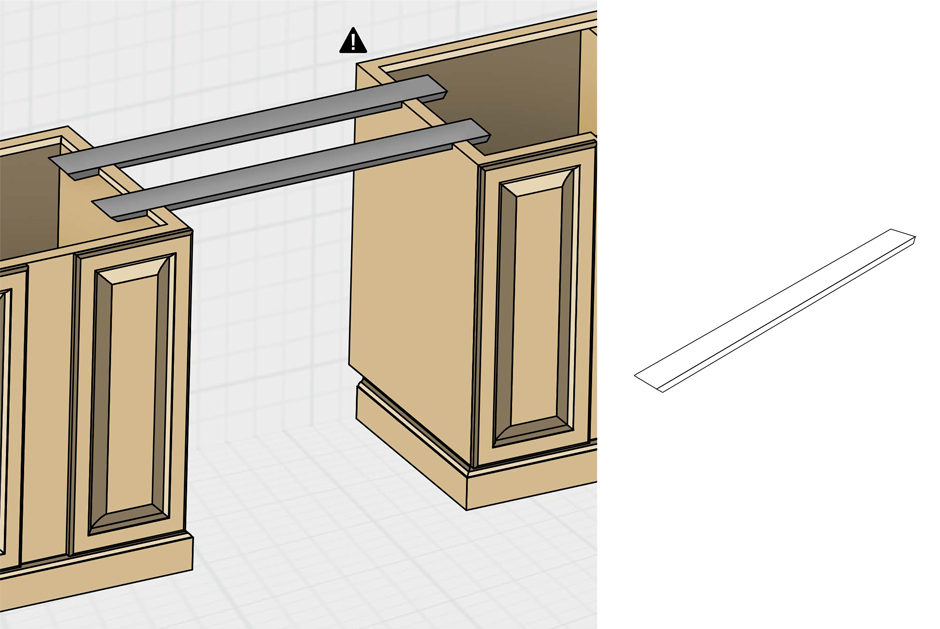Click the right cabinet's toe kick base
940x629 pixels.
[x=530, y=488]
